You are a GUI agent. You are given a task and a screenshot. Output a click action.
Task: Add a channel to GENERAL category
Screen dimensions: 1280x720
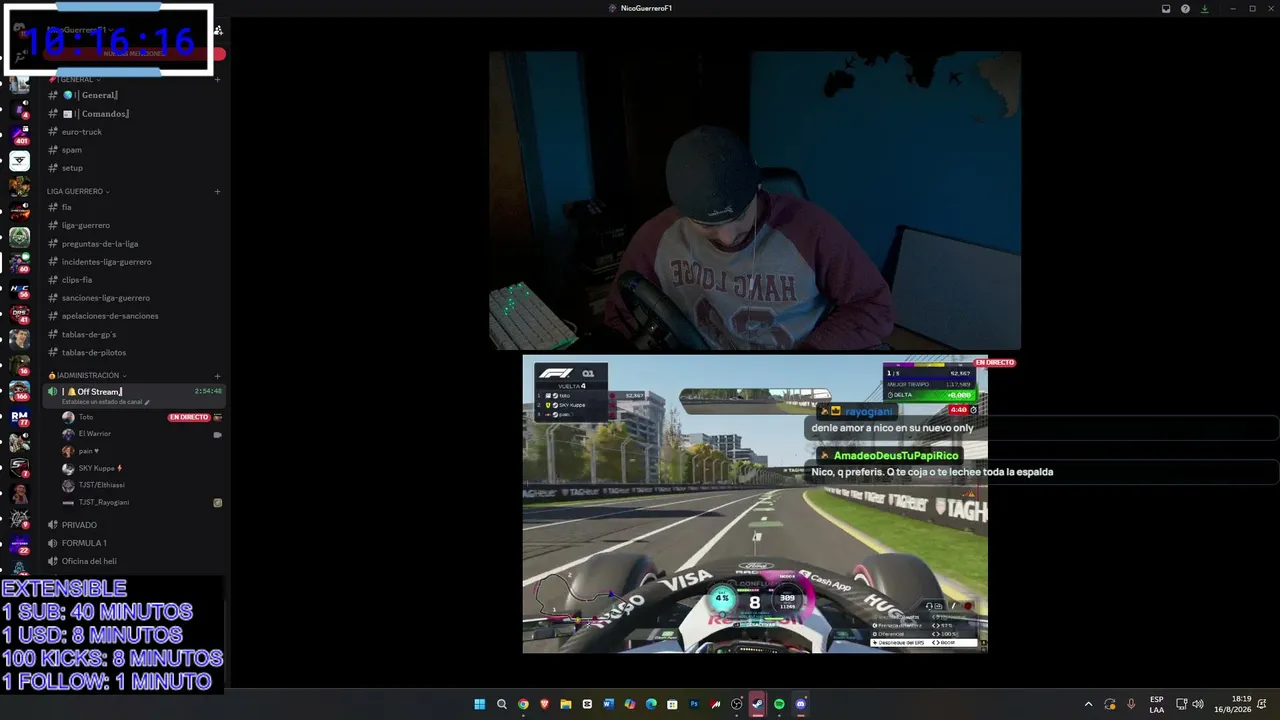point(217,79)
